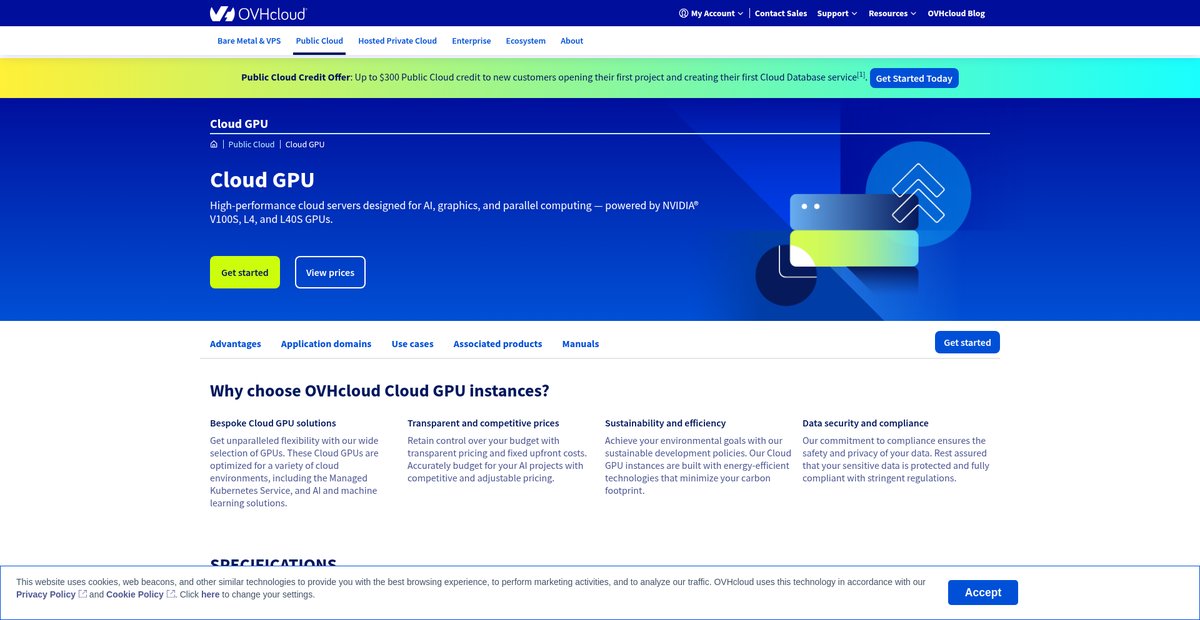The image size is (1200, 620).
Task: Open the Hosted Private Cloud menu
Action: click(397, 41)
